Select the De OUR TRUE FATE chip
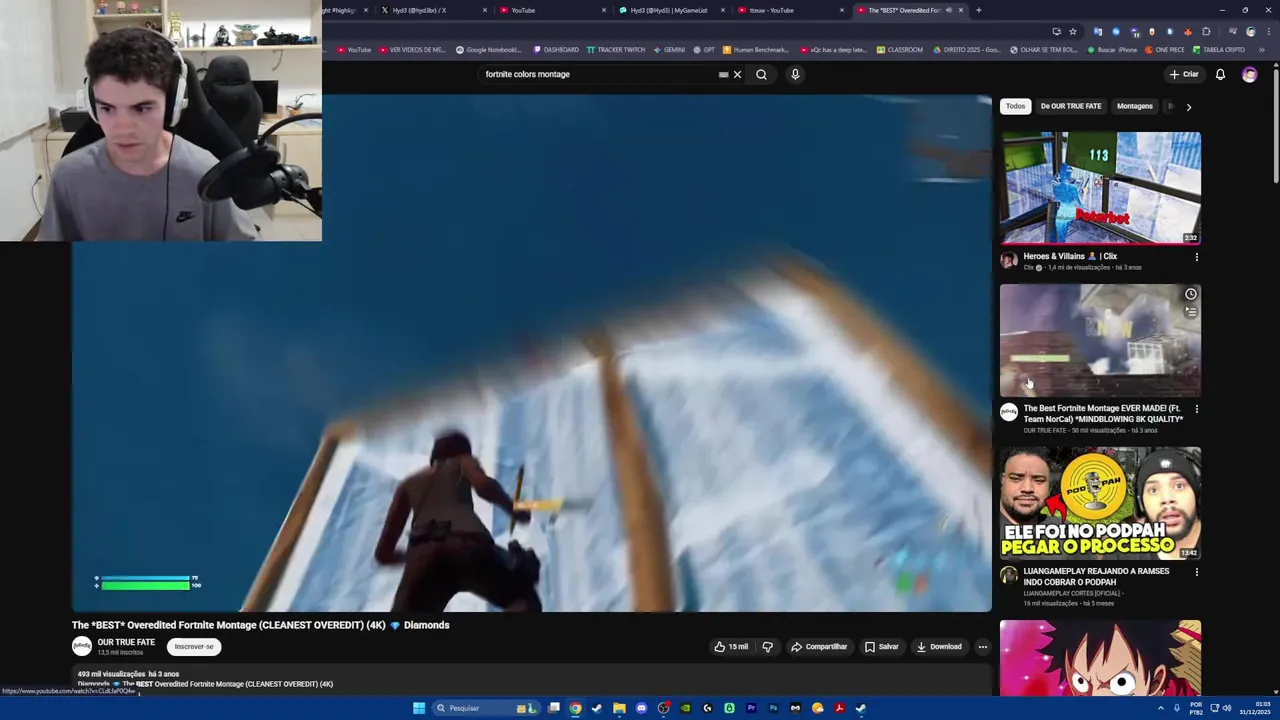This screenshot has height=720, width=1280. pos(1071,106)
